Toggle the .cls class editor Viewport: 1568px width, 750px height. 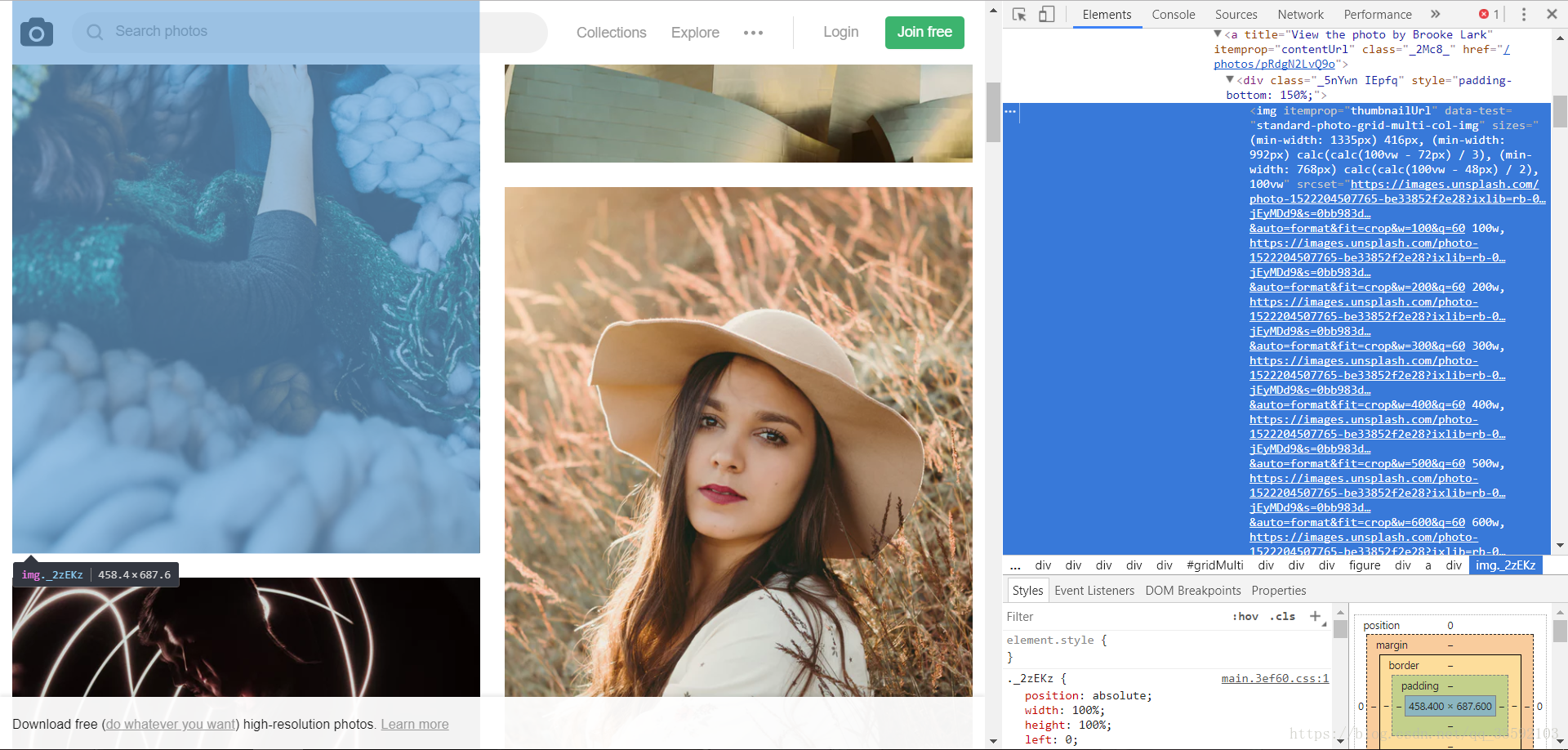[1282, 617]
